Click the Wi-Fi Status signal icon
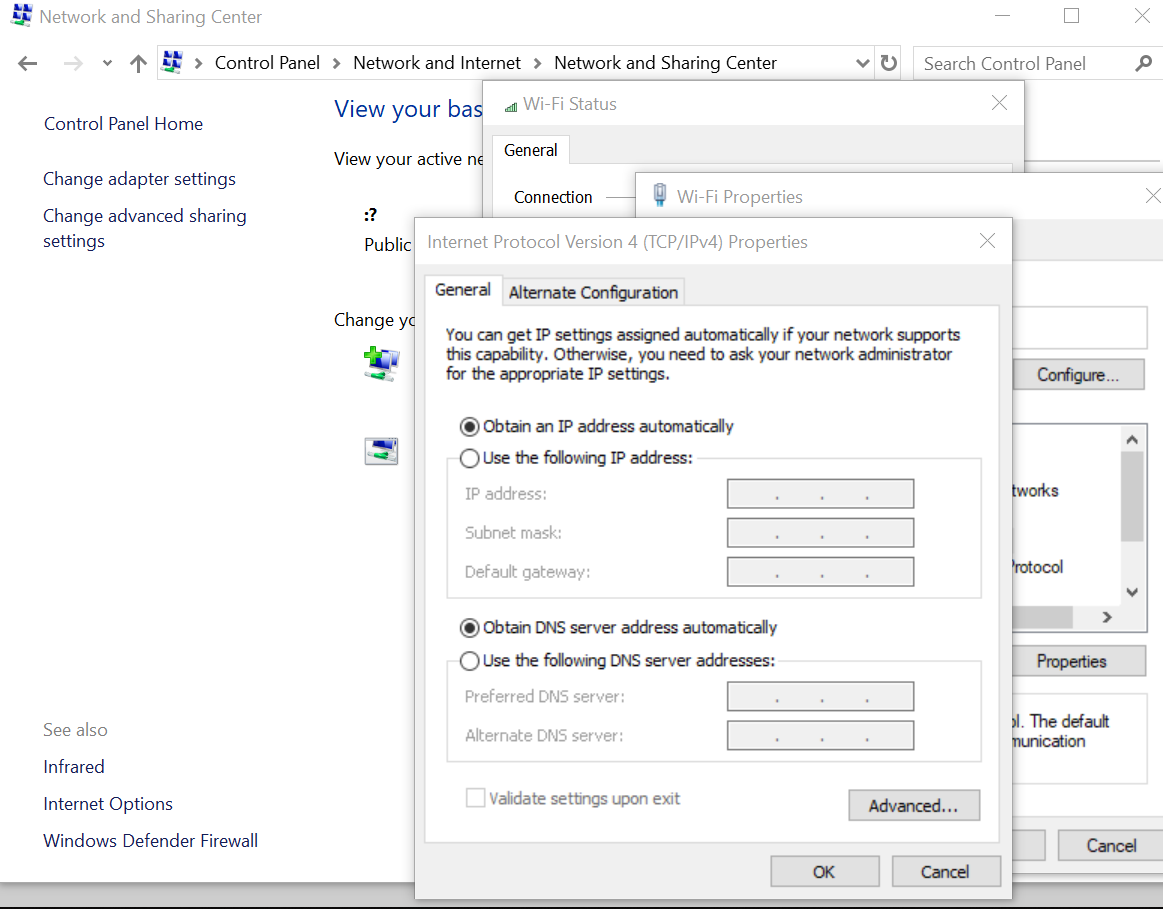The height and width of the screenshot is (909, 1163). coord(510,107)
